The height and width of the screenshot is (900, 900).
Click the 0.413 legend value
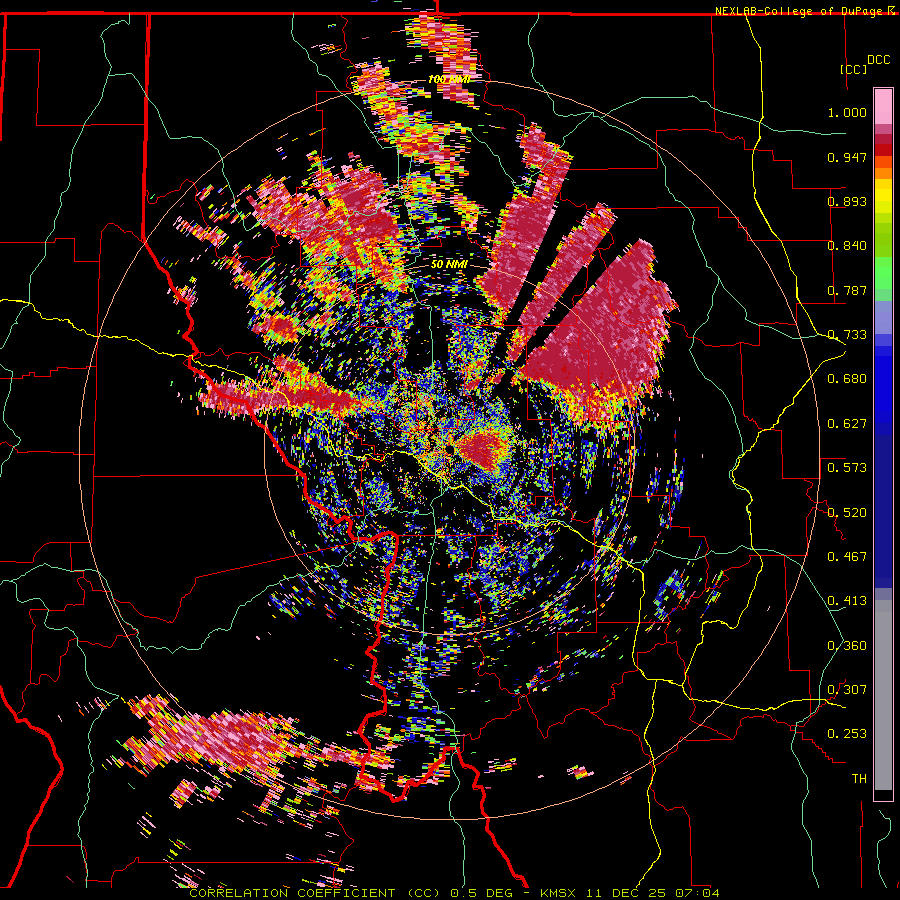[847, 601]
